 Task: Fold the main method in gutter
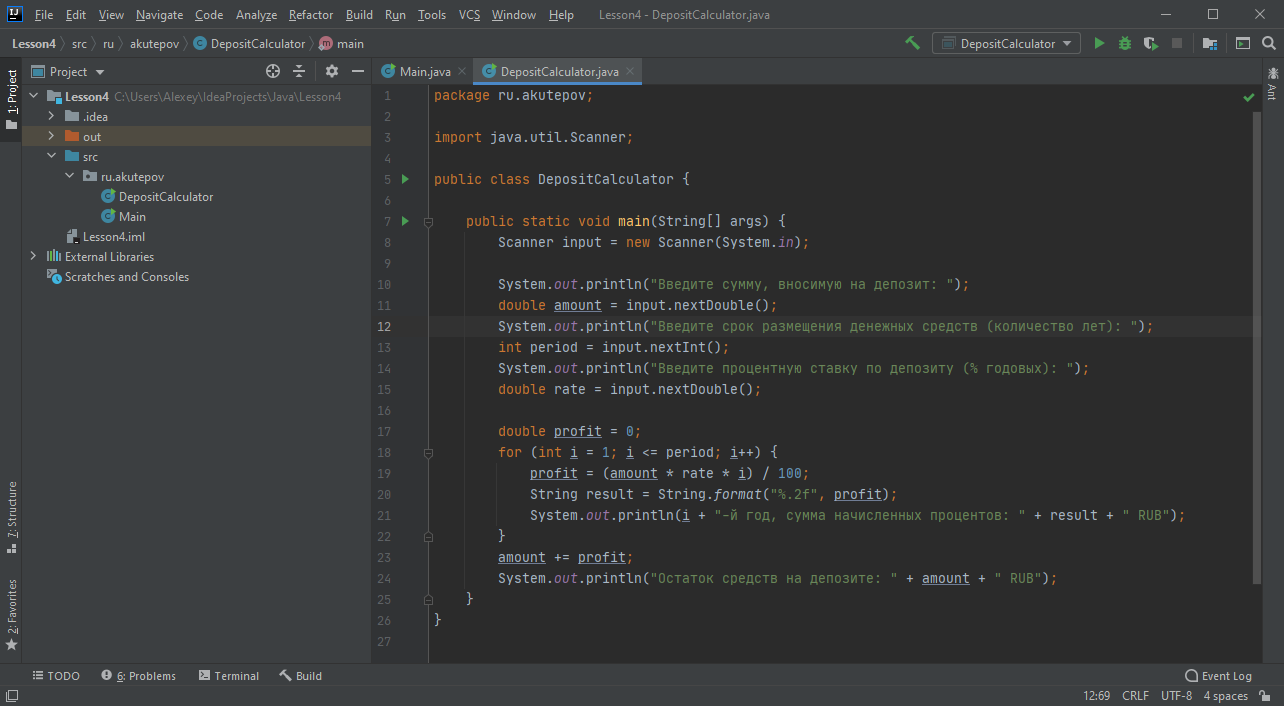(x=428, y=221)
